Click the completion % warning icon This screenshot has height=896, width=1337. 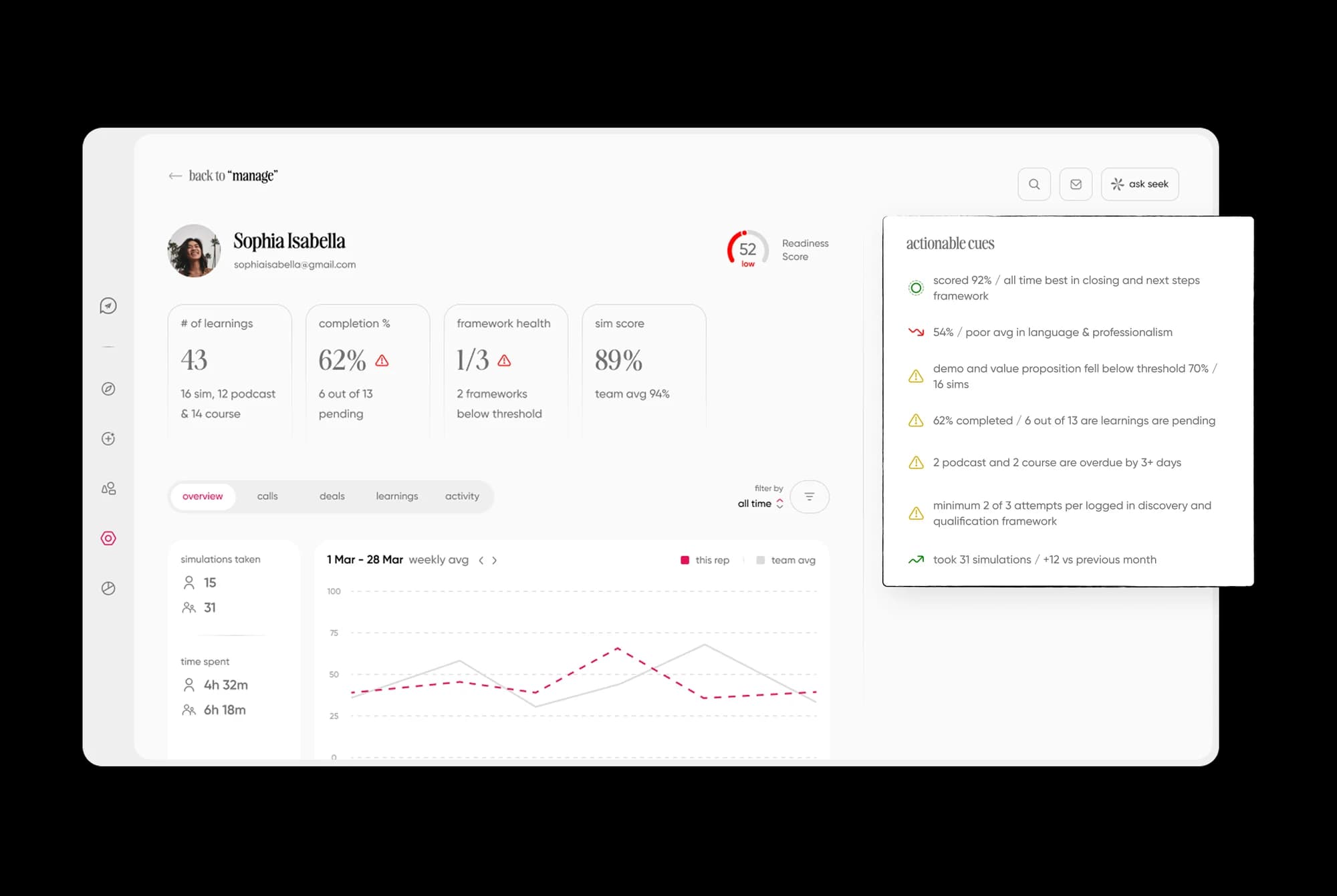(x=382, y=361)
